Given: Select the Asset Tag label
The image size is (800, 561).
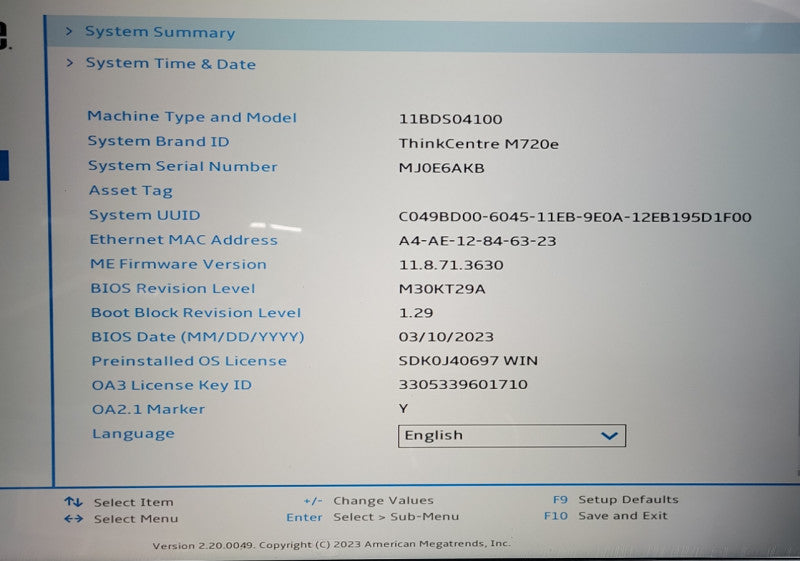Looking at the screenshot, I should pyautogui.click(x=131, y=191).
